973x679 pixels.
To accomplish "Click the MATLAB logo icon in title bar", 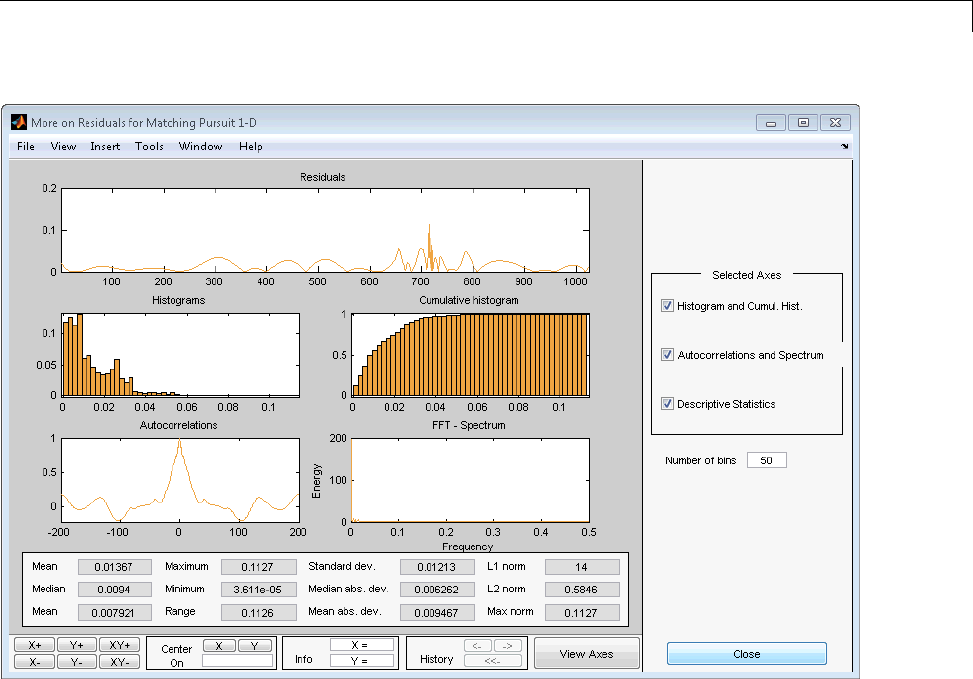I will point(18,122).
